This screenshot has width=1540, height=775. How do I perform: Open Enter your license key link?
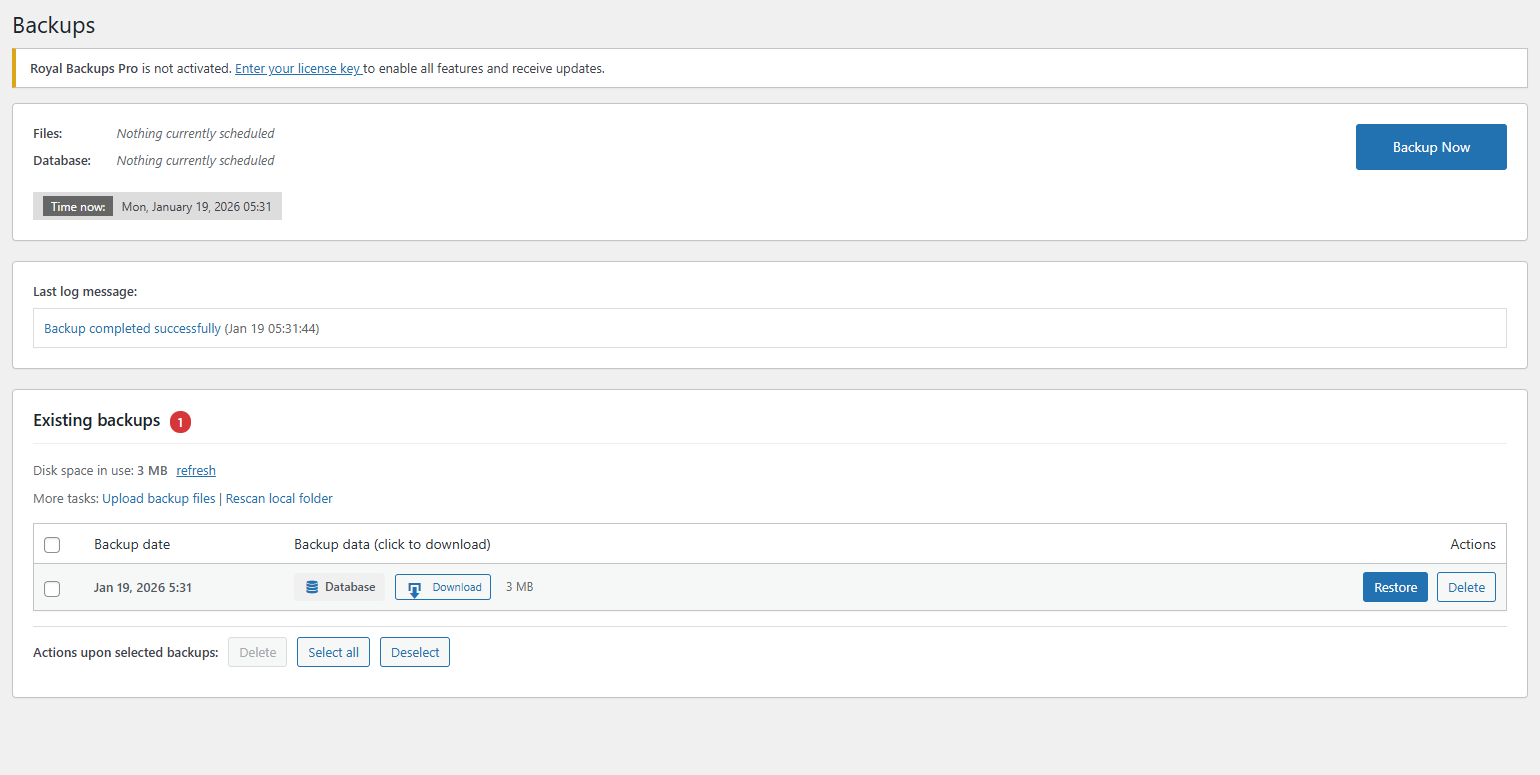click(x=297, y=68)
